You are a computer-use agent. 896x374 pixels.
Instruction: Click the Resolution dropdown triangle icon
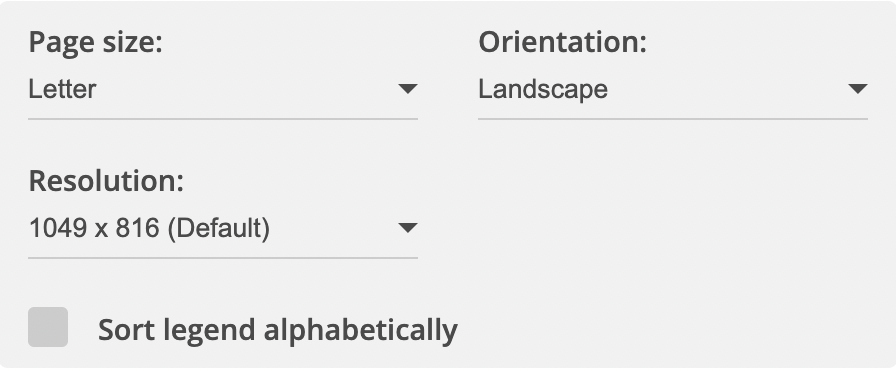[407, 228]
